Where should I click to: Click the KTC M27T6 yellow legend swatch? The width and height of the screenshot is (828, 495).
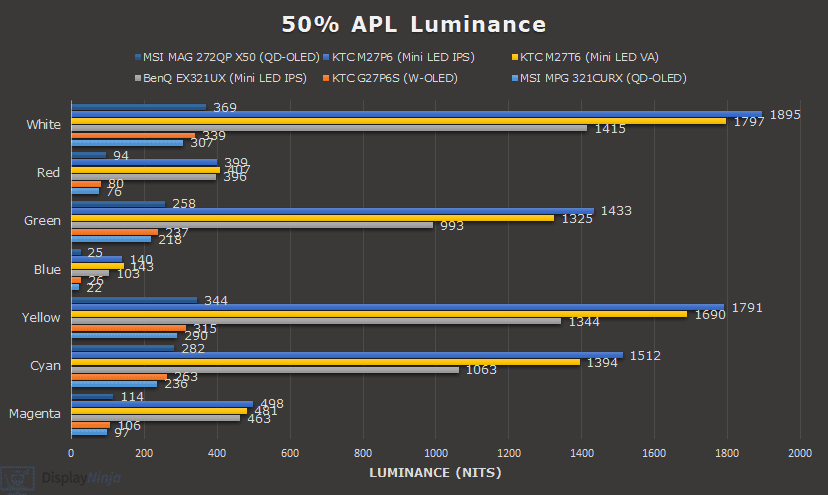coord(515,57)
